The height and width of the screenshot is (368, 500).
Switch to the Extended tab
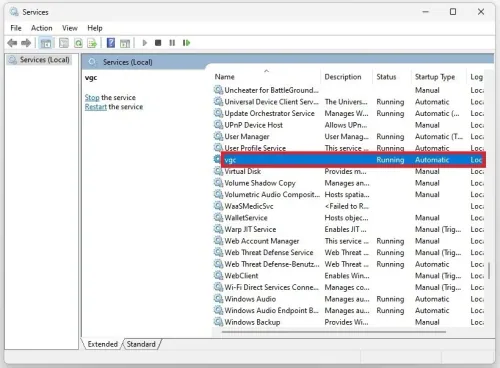(102, 344)
